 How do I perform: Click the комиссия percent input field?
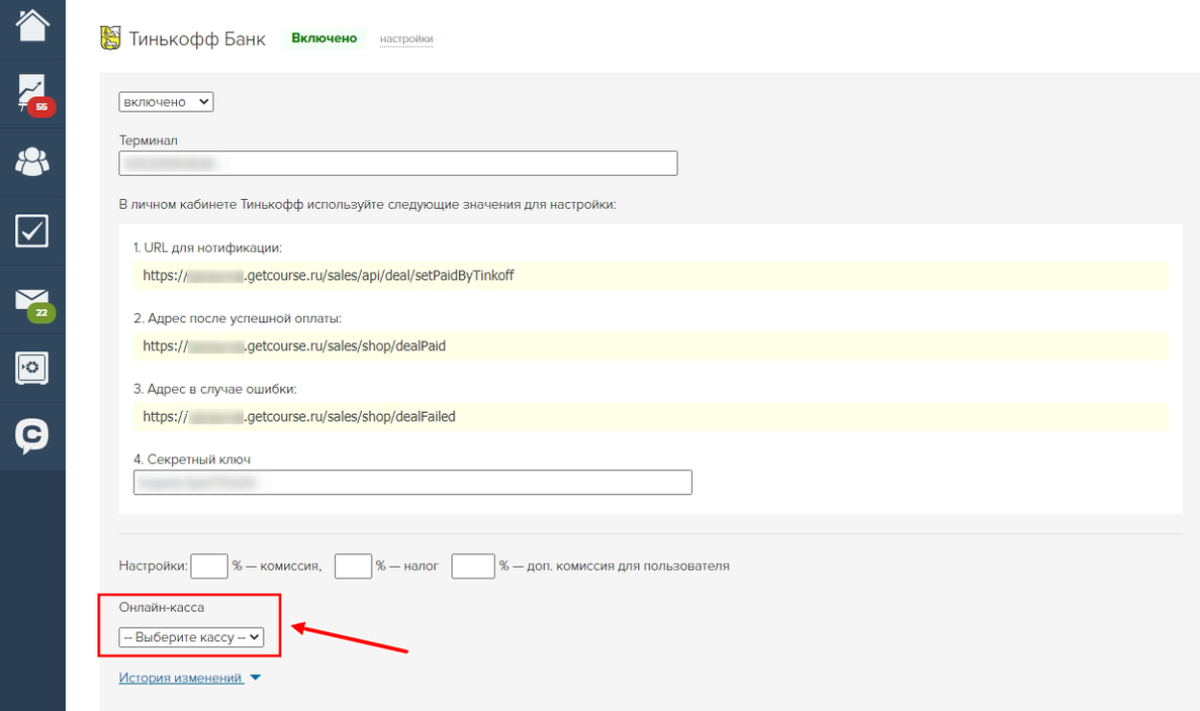tap(209, 566)
